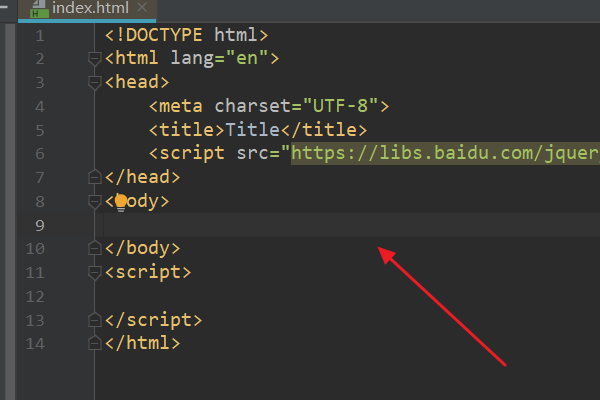Close the index.html tab
The height and width of the screenshot is (400, 600).
[142, 7]
